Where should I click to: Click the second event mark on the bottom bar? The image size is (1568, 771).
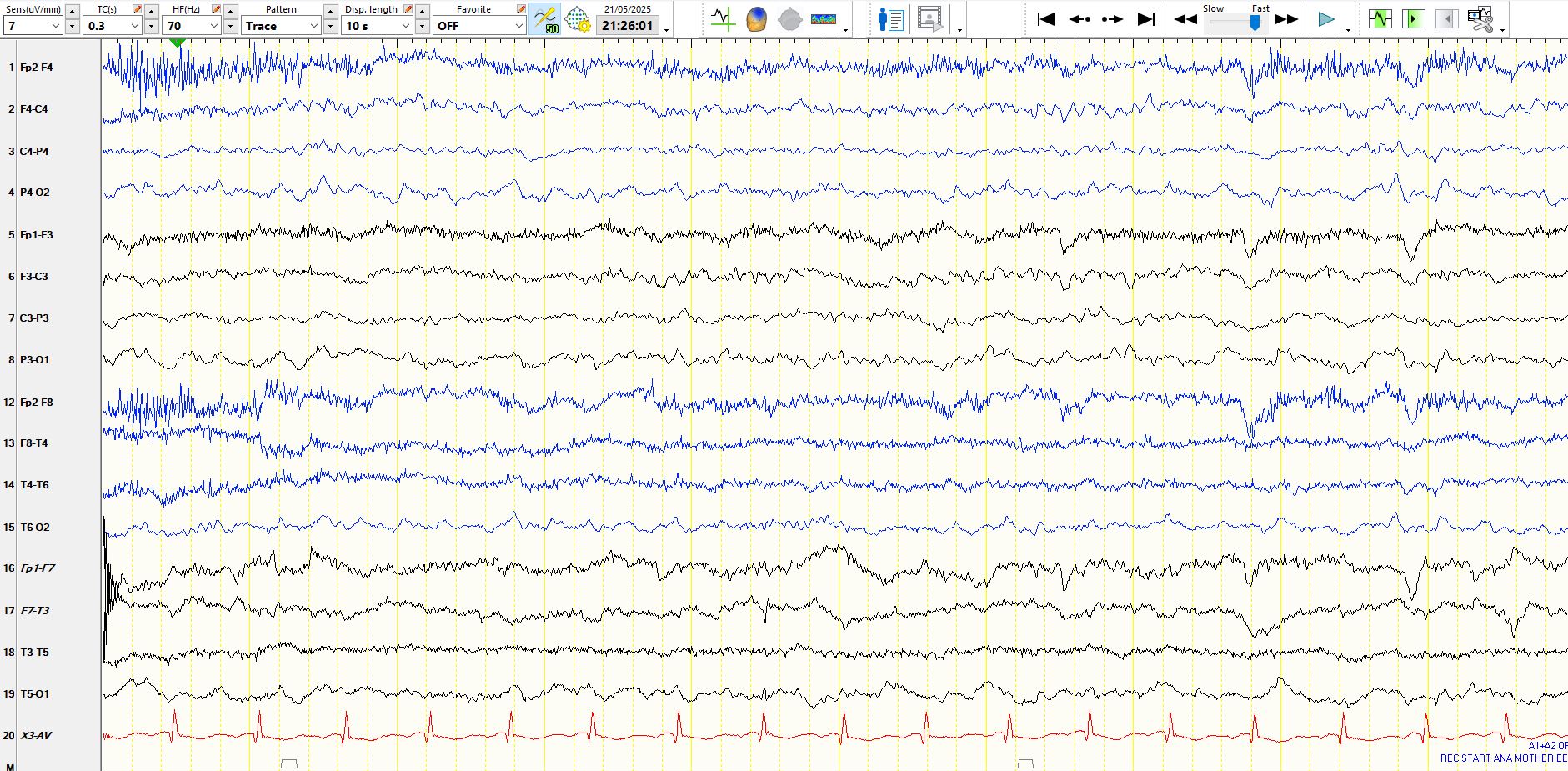click(x=1025, y=763)
